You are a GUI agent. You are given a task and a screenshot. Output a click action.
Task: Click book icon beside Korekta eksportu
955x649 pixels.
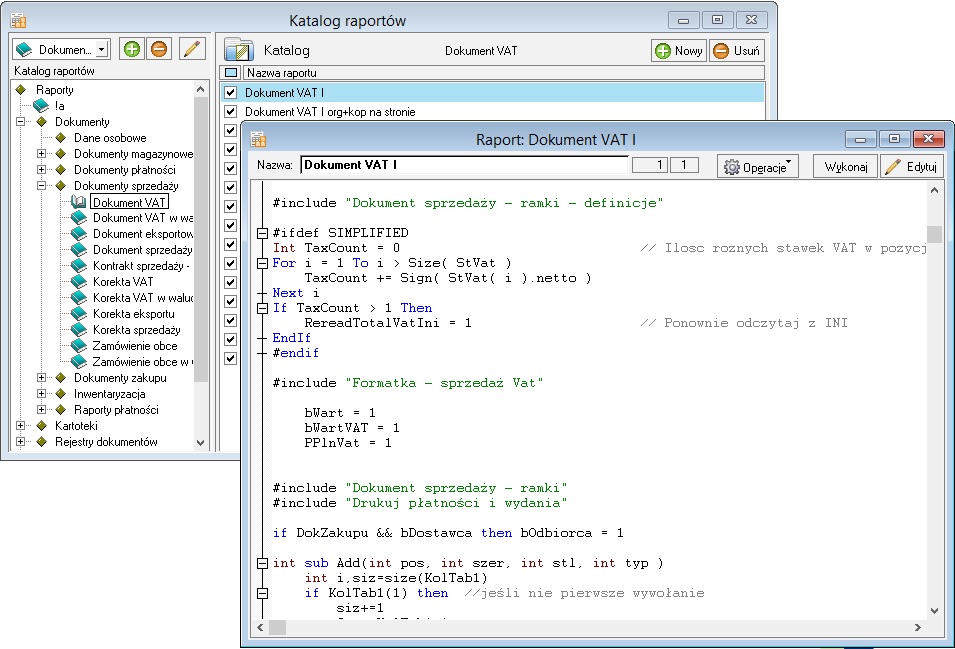pyautogui.click(x=79, y=314)
